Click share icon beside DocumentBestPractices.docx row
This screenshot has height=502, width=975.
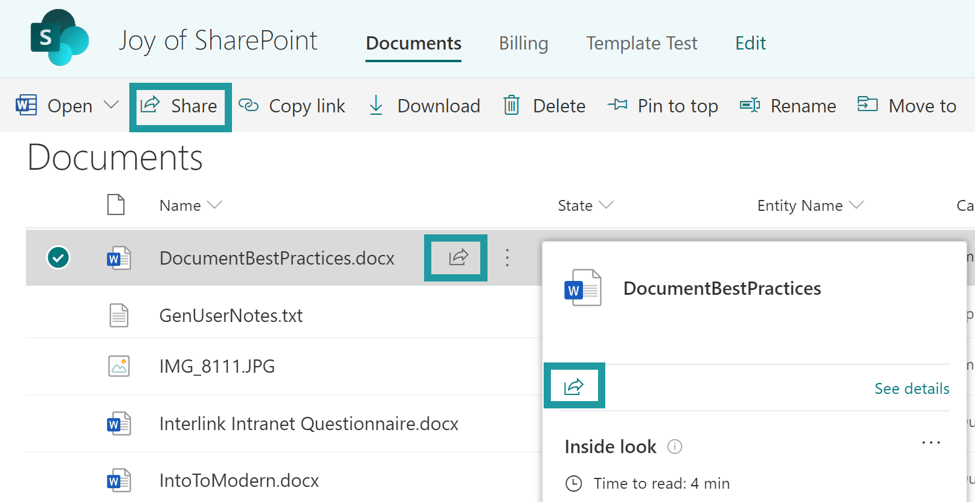[x=457, y=258]
